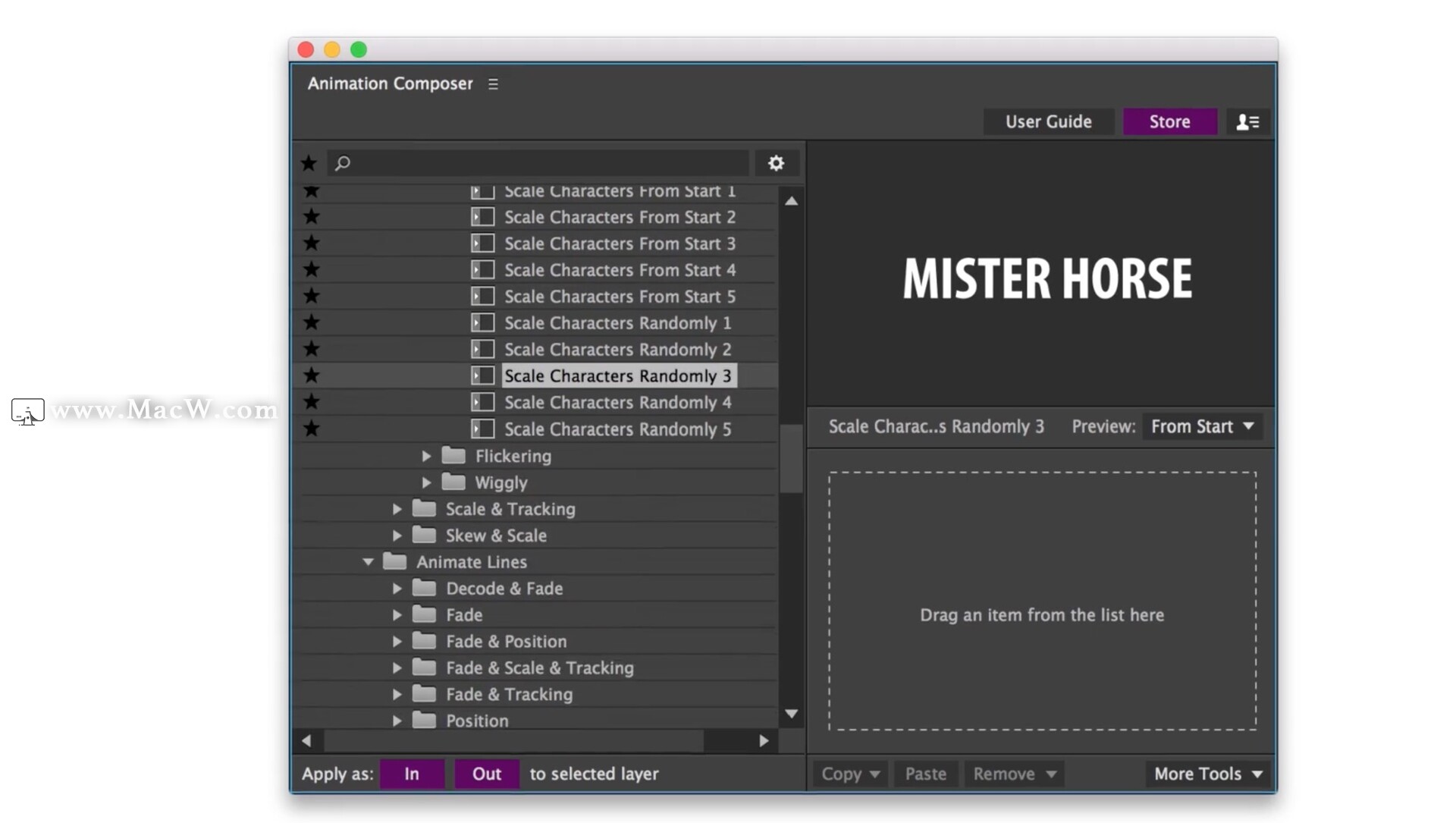
Task: Expand the Wiggly folder
Action: click(x=426, y=482)
